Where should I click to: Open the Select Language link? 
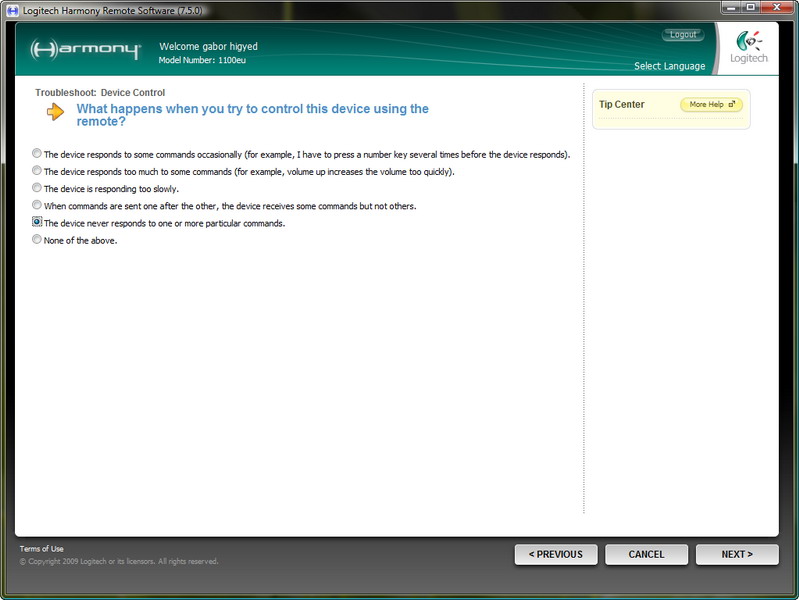tap(669, 66)
